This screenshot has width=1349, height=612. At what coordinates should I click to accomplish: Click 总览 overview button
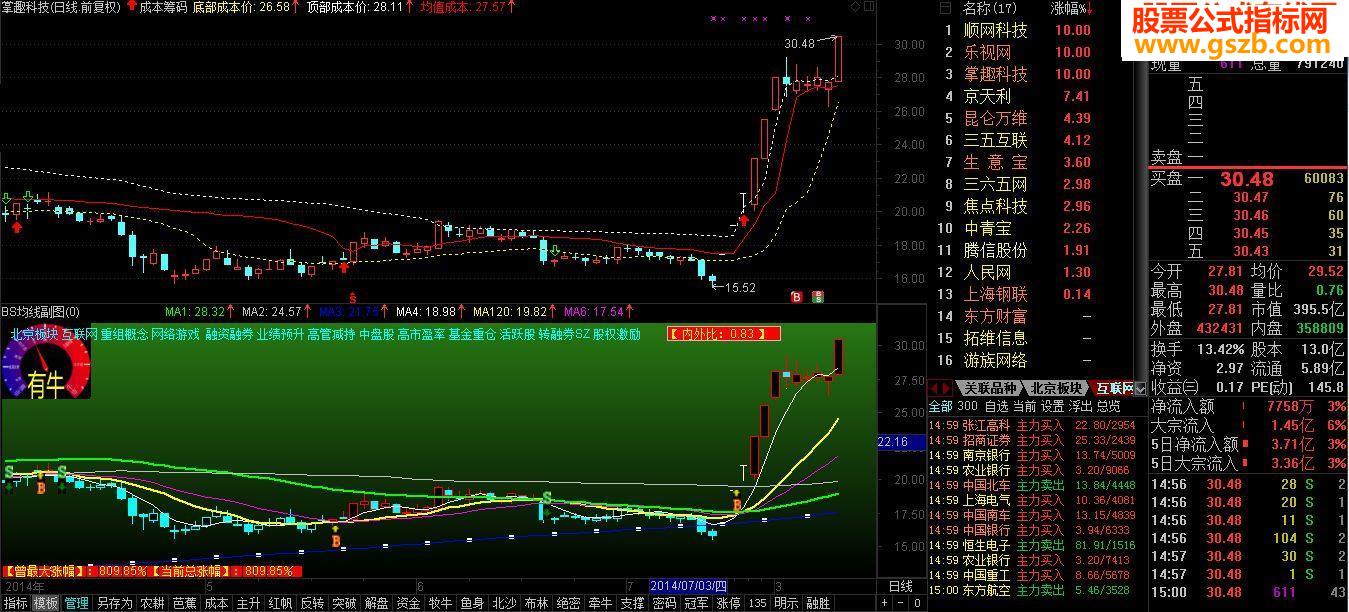point(1108,406)
